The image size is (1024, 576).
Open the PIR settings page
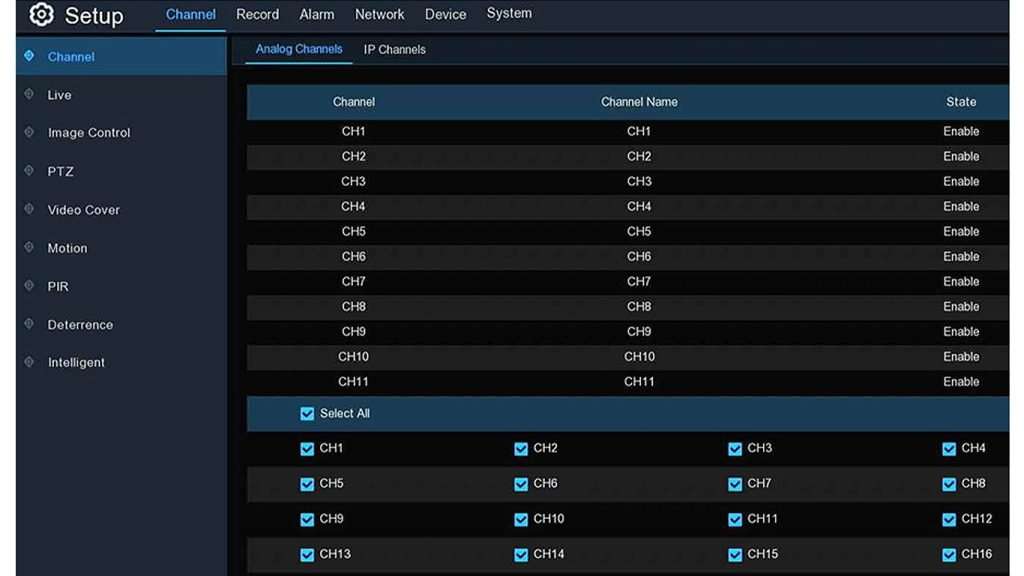coord(57,286)
